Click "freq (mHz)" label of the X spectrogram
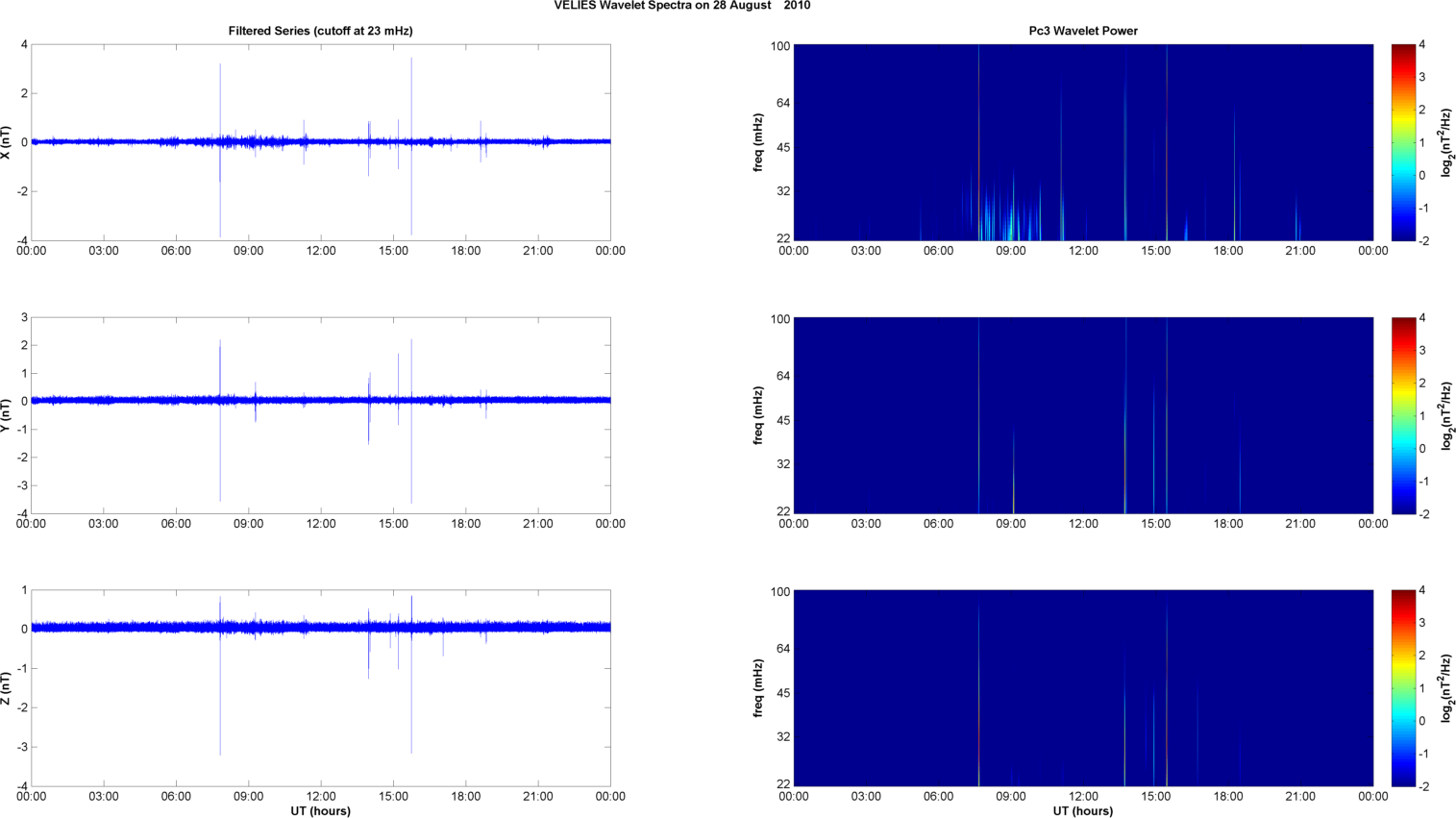 coord(758,142)
